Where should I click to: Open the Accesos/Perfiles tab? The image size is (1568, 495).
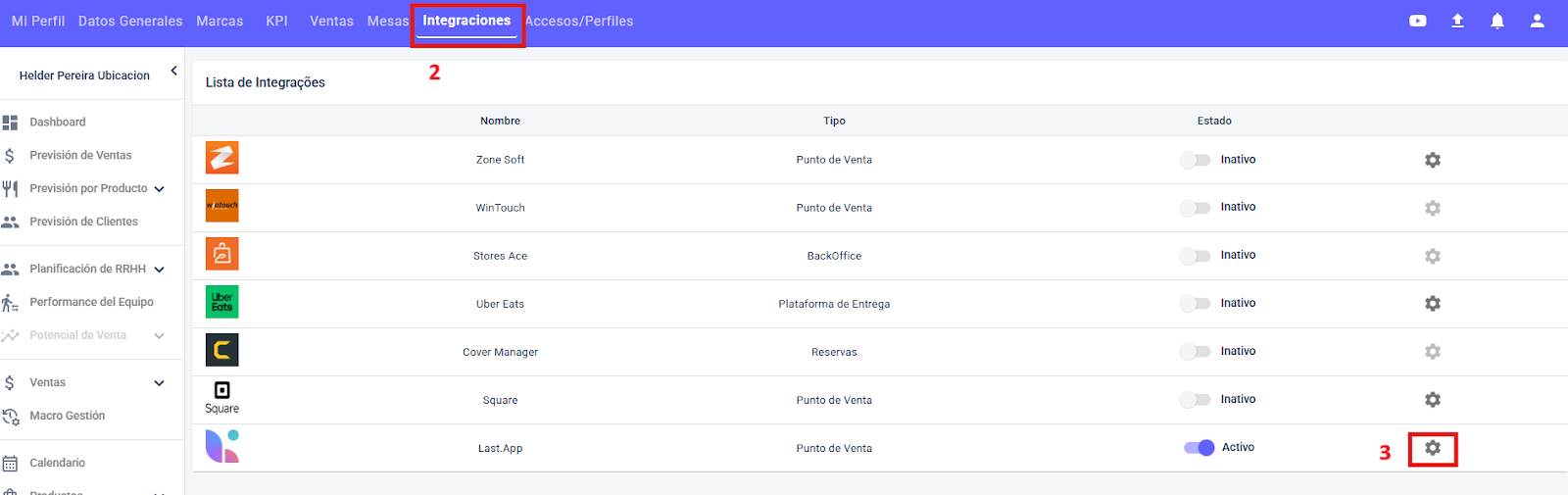pos(579,21)
